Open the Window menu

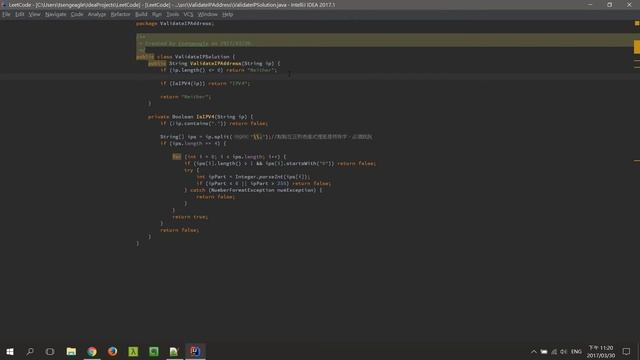207,14
